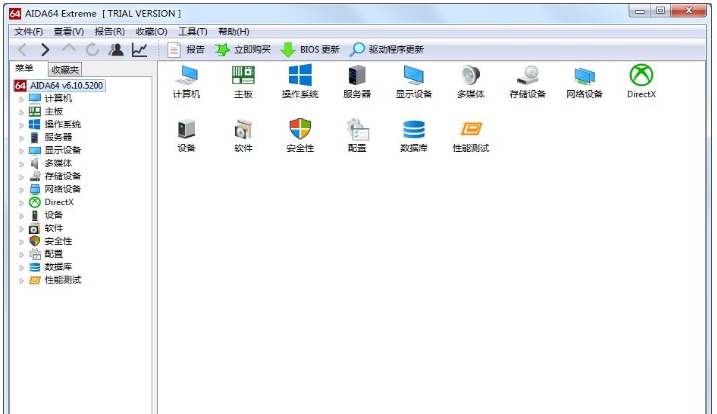The width and height of the screenshot is (717, 414).
Task: Expand the 显示设备 tree node
Action: [21, 151]
